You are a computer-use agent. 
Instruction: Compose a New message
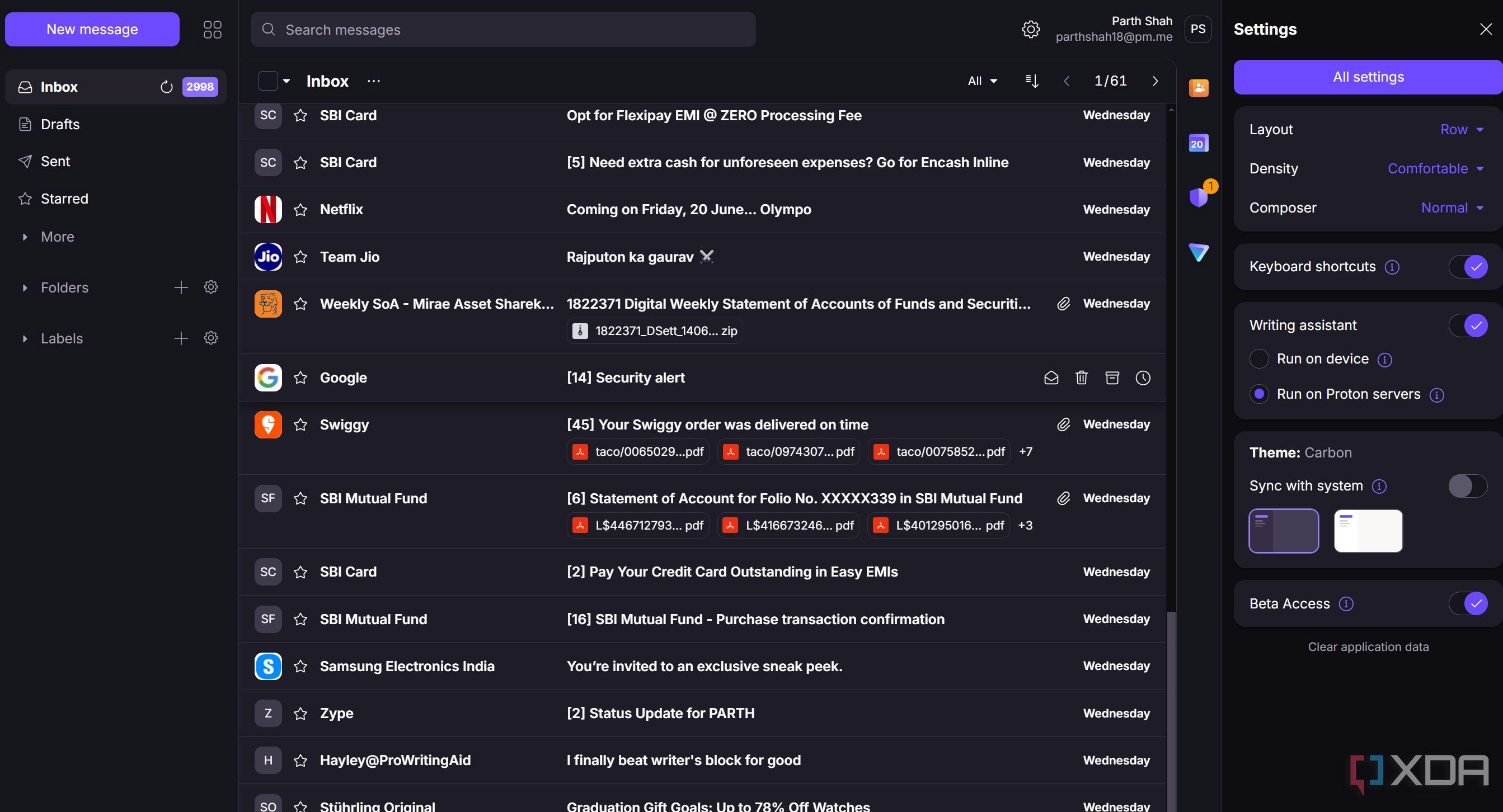tap(92, 29)
